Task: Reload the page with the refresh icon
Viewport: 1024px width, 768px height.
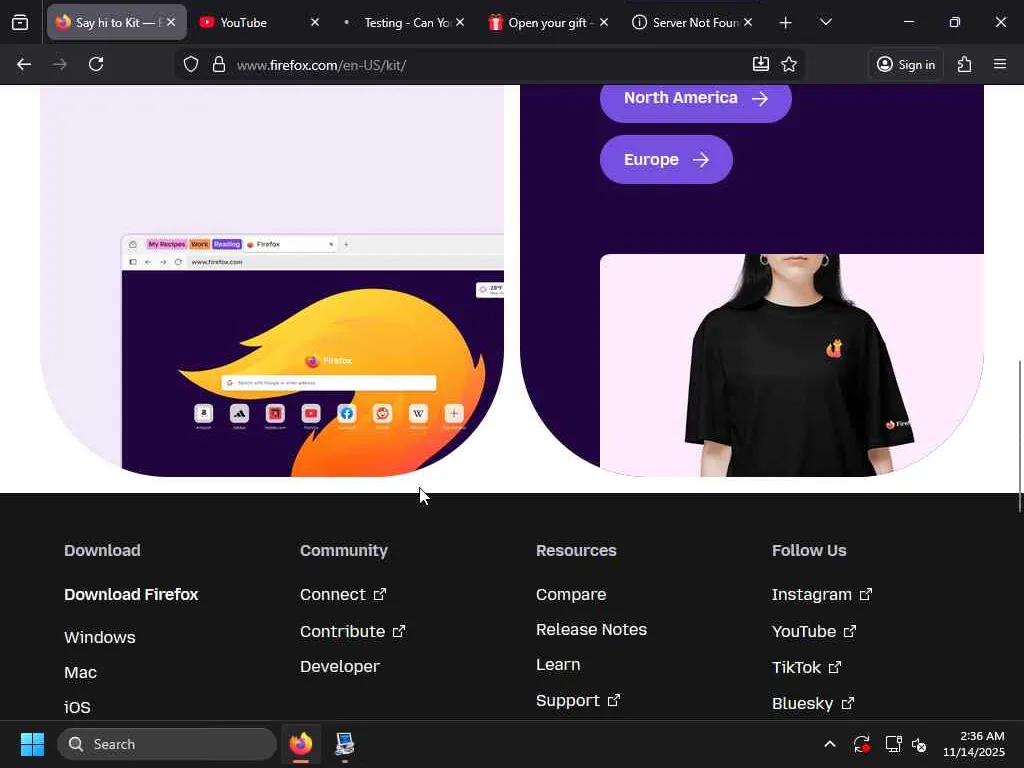Action: [96, 64]
